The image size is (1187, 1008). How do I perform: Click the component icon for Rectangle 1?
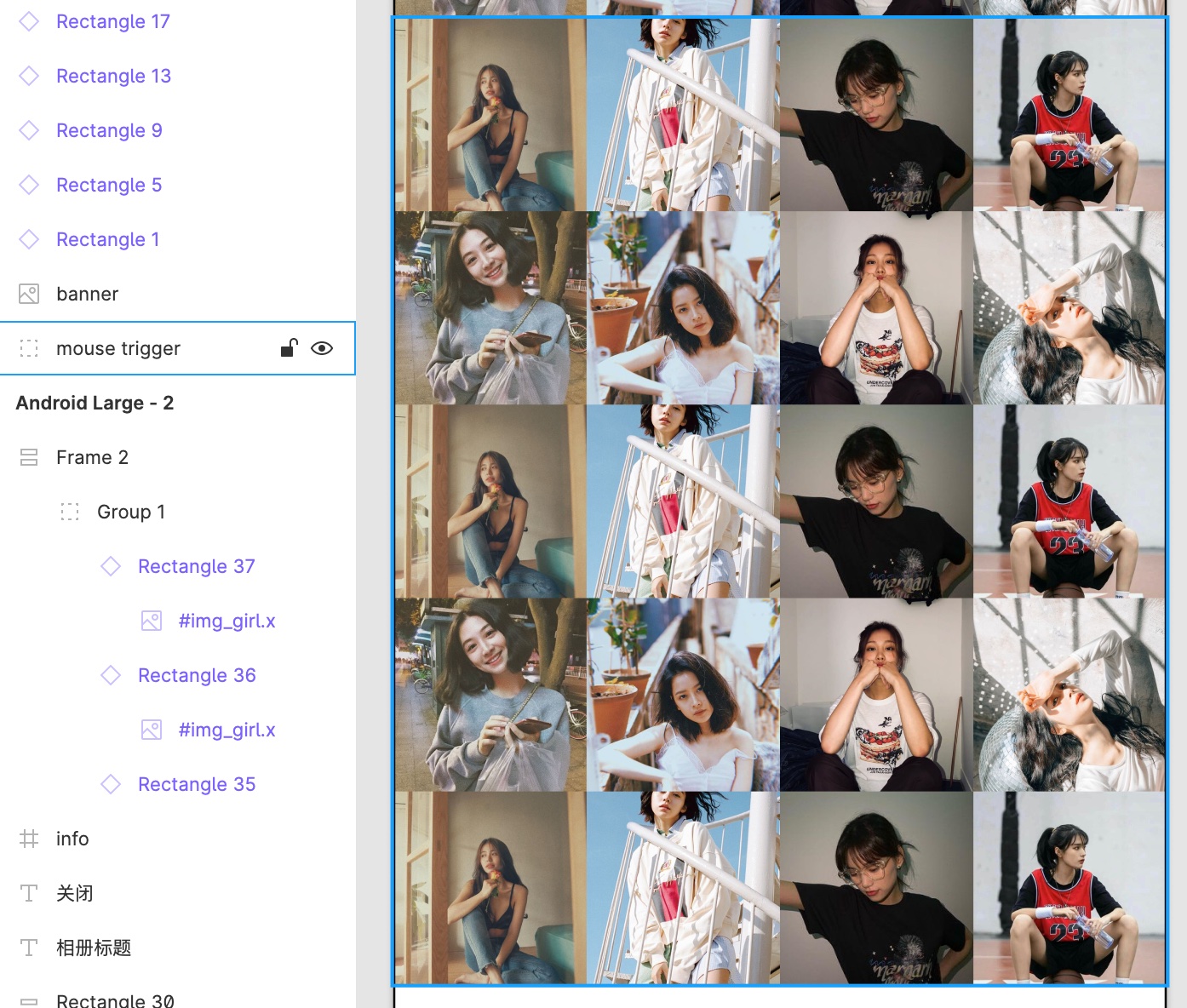click(x=29, y=239)
